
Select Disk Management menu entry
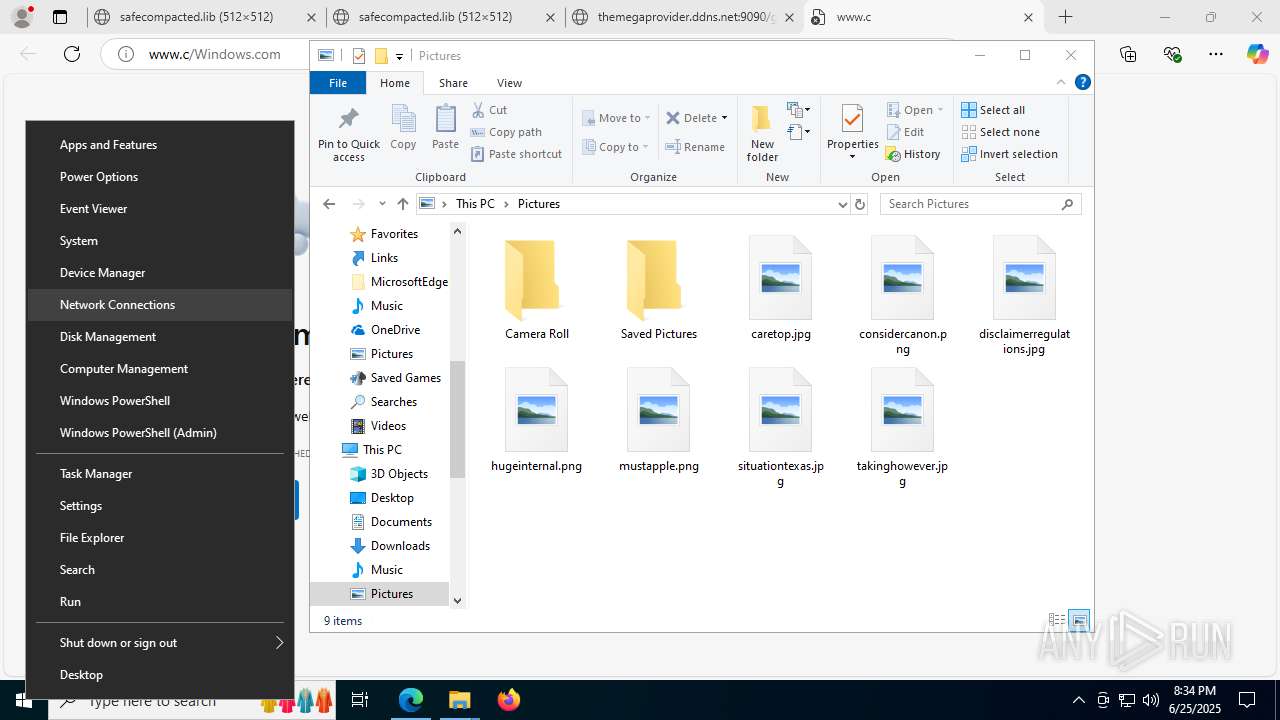(x=160, y=337)
